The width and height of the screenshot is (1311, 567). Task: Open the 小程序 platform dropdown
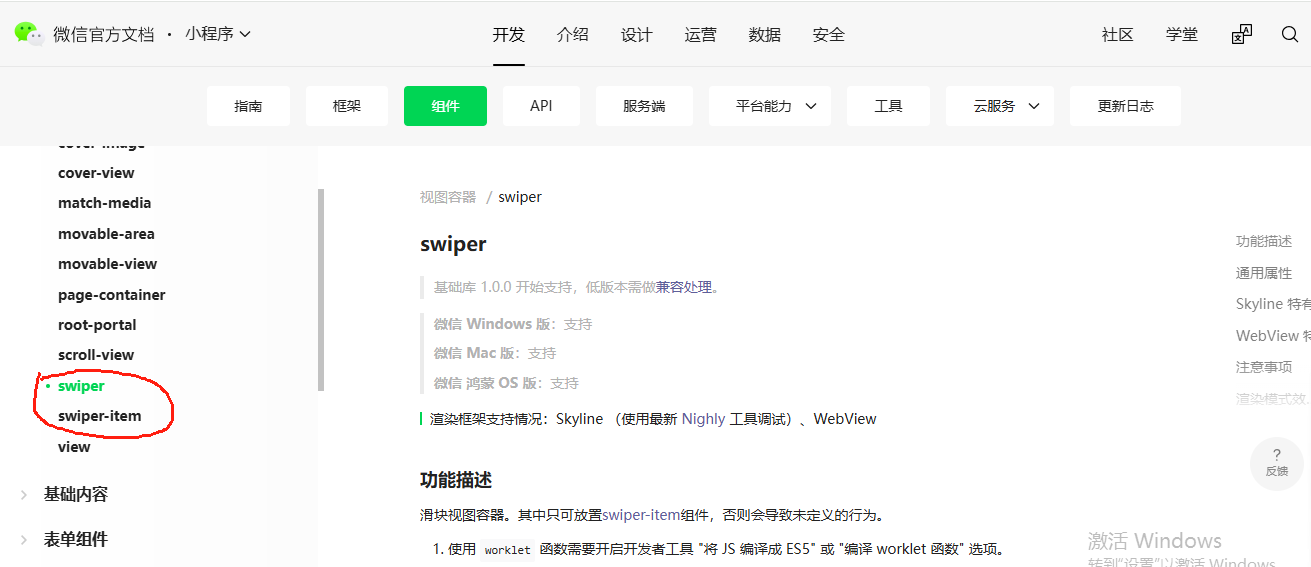click(218, 34)
